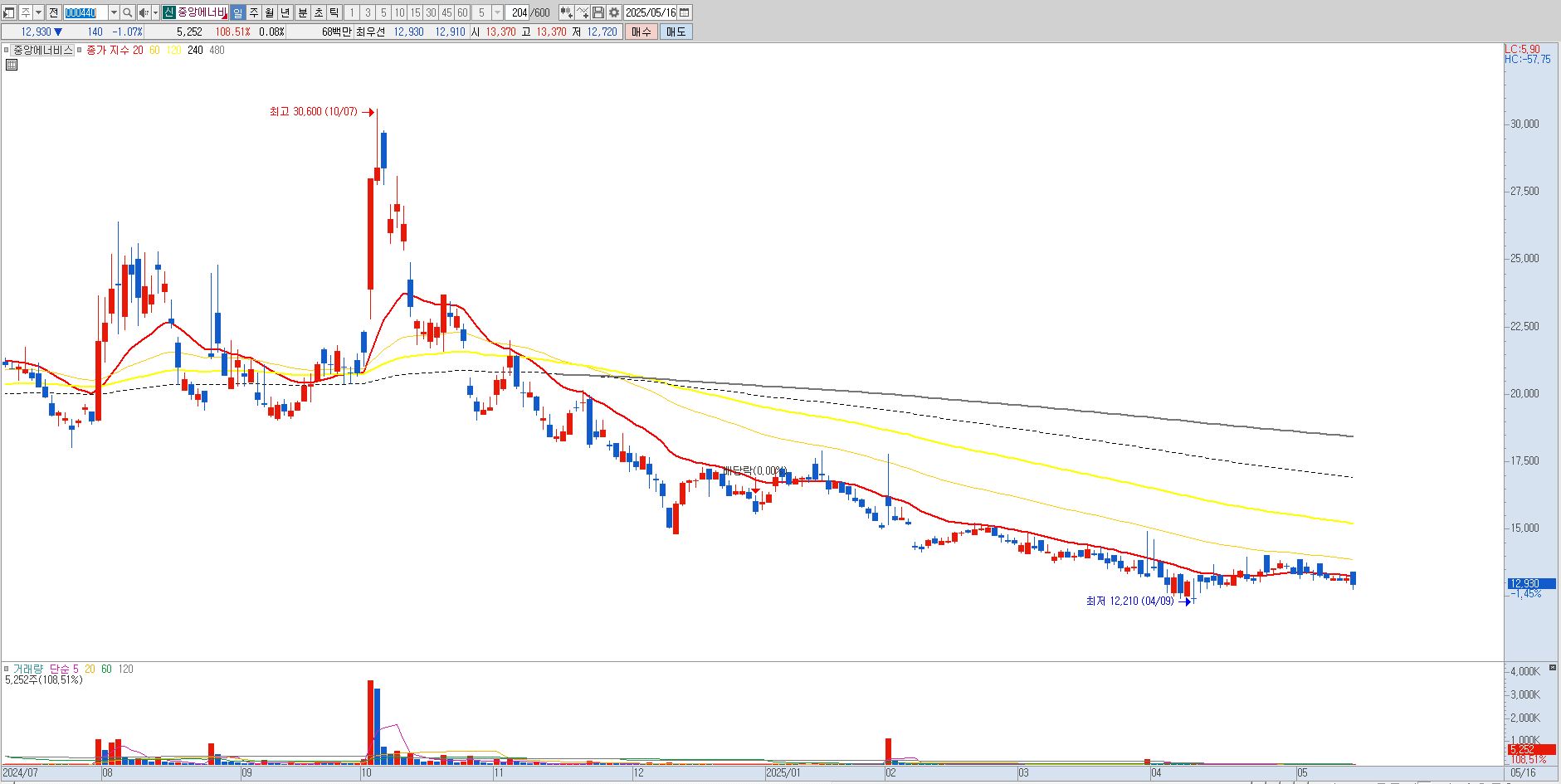The height and width of the screenshot is (784, 1561).
Task: Click the line indicator add icon
Action: click(x=583, y=12)
